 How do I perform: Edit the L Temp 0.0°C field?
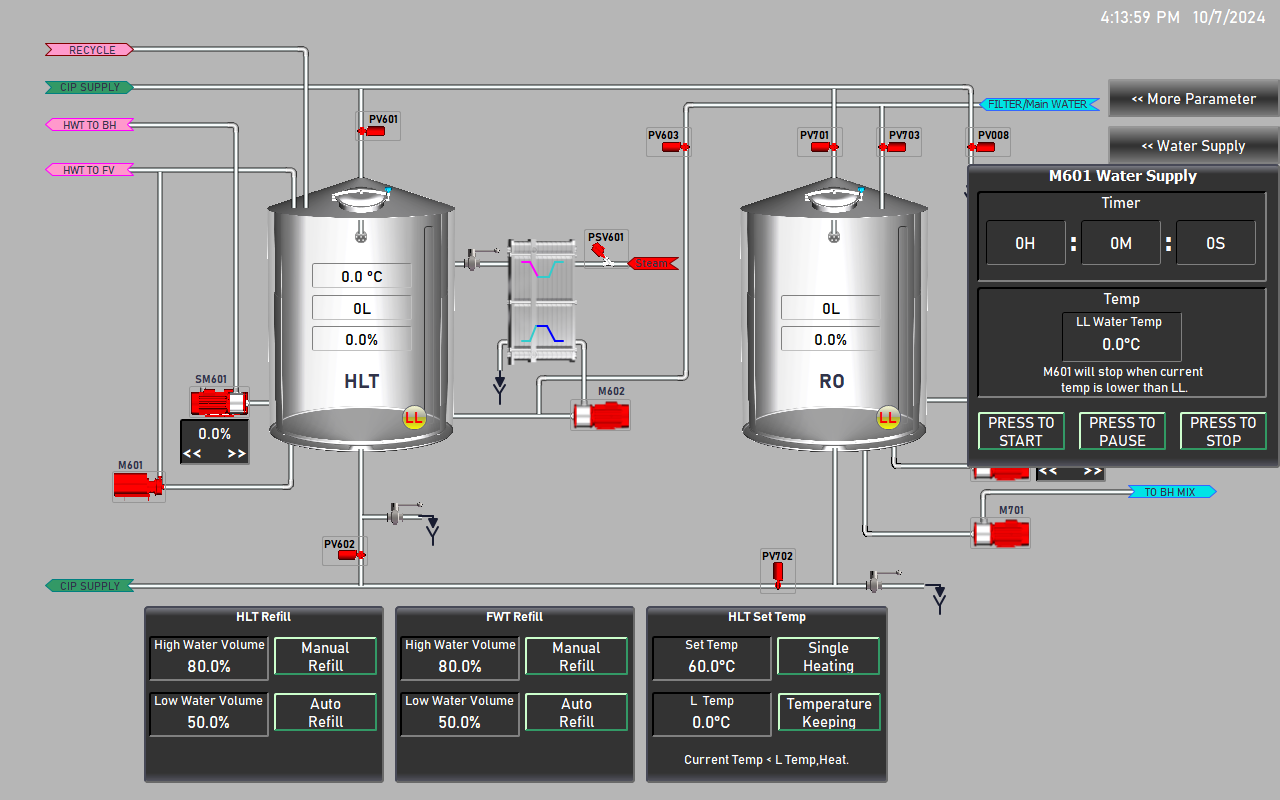coord(711,713)
